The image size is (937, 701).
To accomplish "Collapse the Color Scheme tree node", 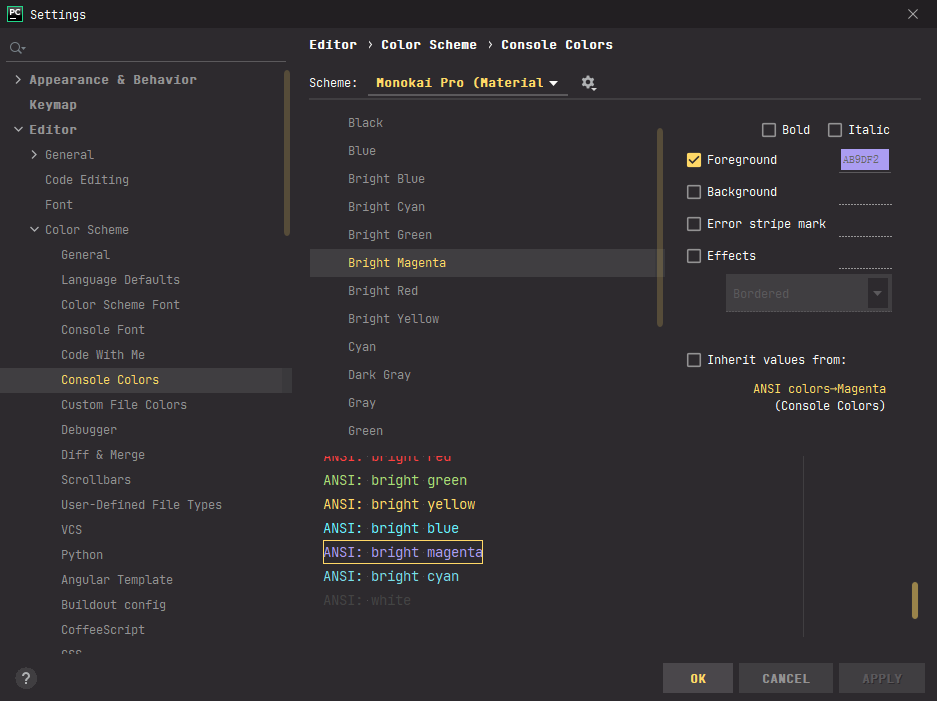I will (35, 230).
